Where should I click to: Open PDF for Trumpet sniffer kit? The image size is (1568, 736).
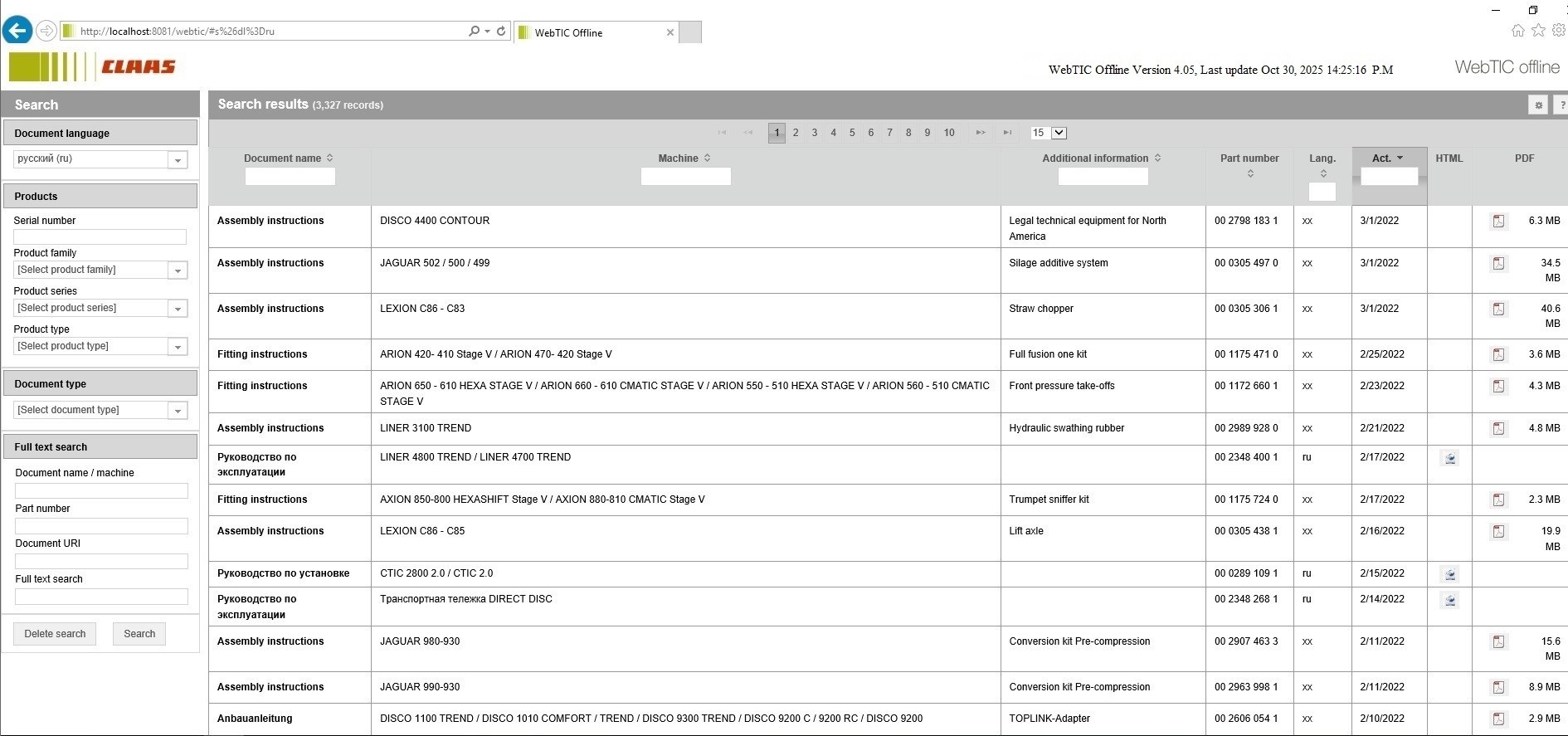point(1498,500)
